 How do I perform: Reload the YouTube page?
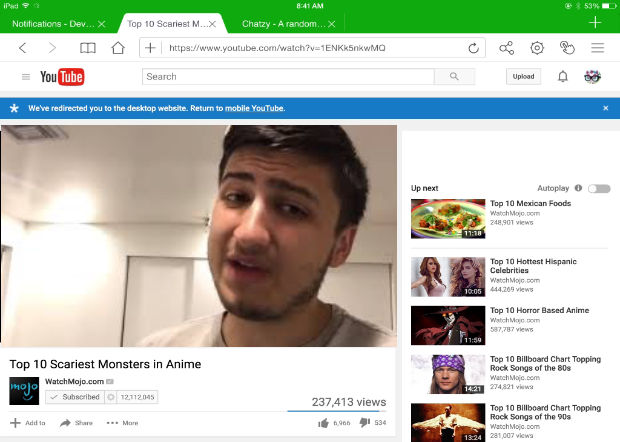(x=473, y=48)
